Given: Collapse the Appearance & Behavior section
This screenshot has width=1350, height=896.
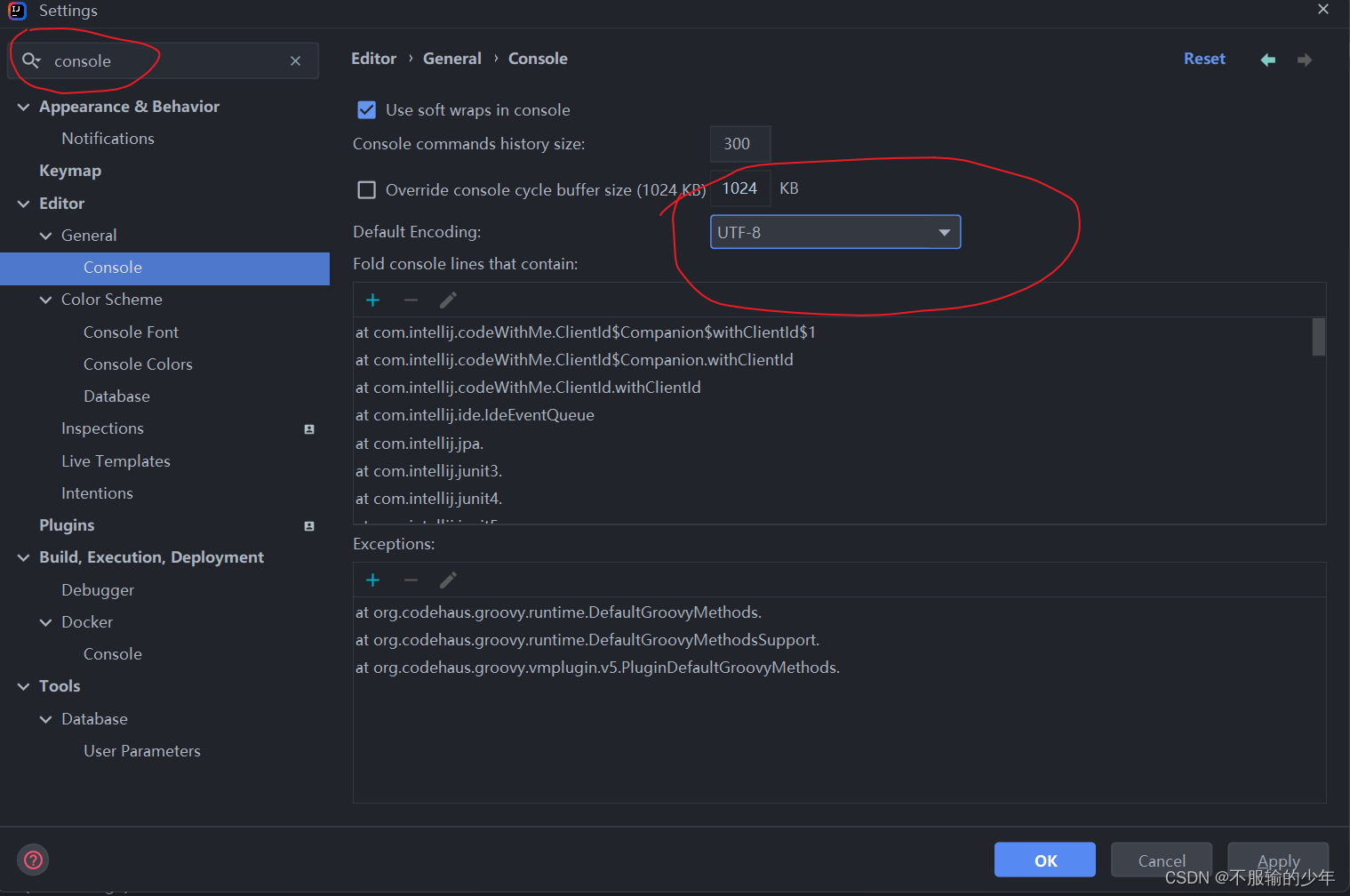Looking at the screenshot, I should (24, 107).
